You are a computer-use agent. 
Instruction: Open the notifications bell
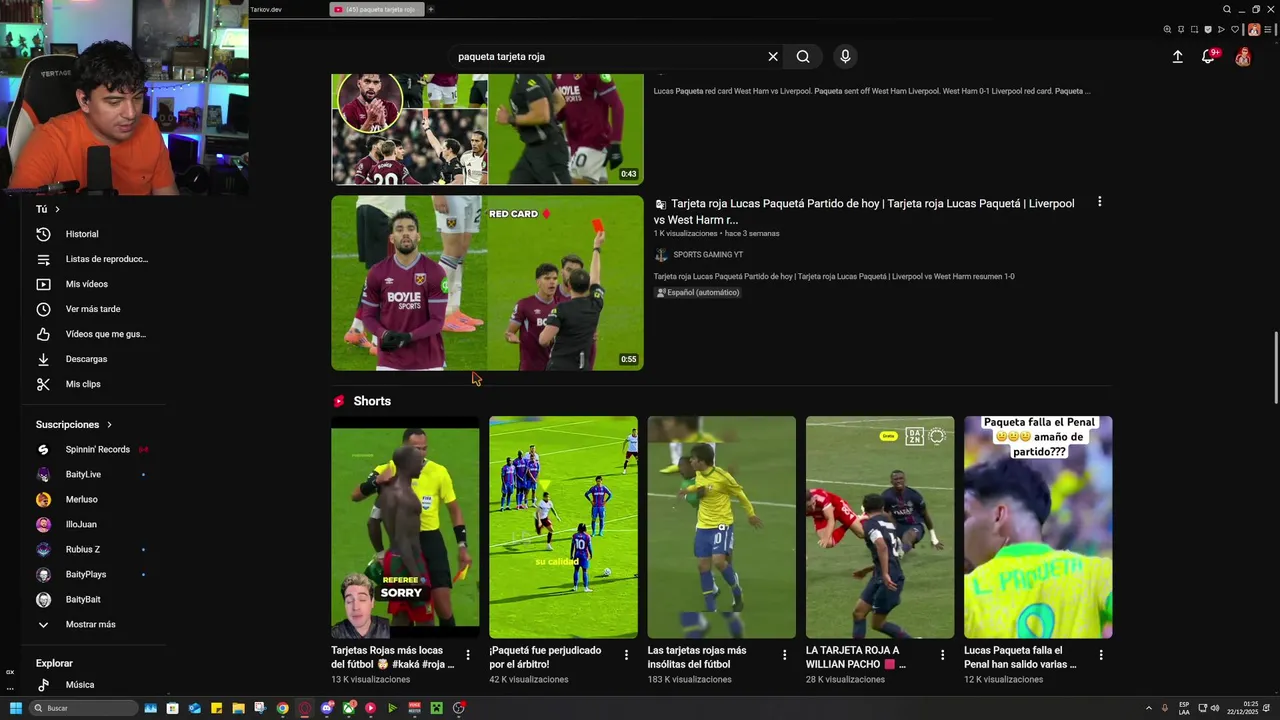pos(1208,57)
